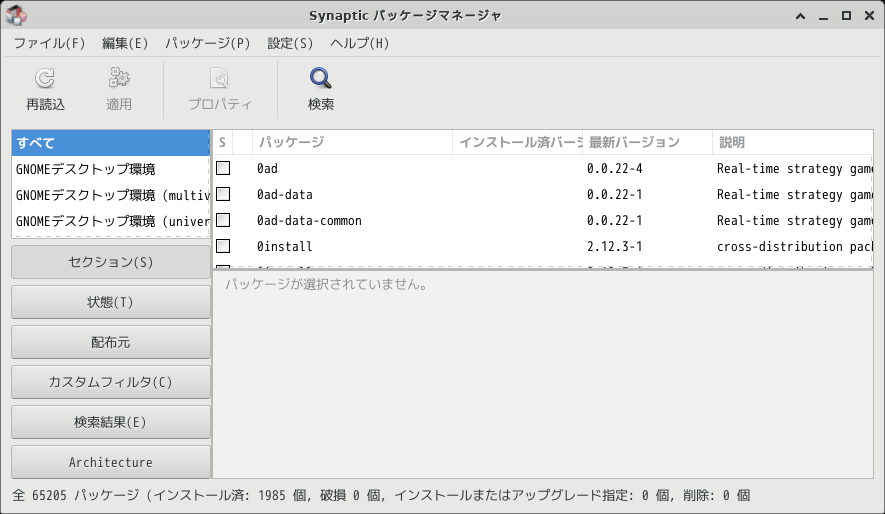Sort by インストール済バージョン column header

518,142
